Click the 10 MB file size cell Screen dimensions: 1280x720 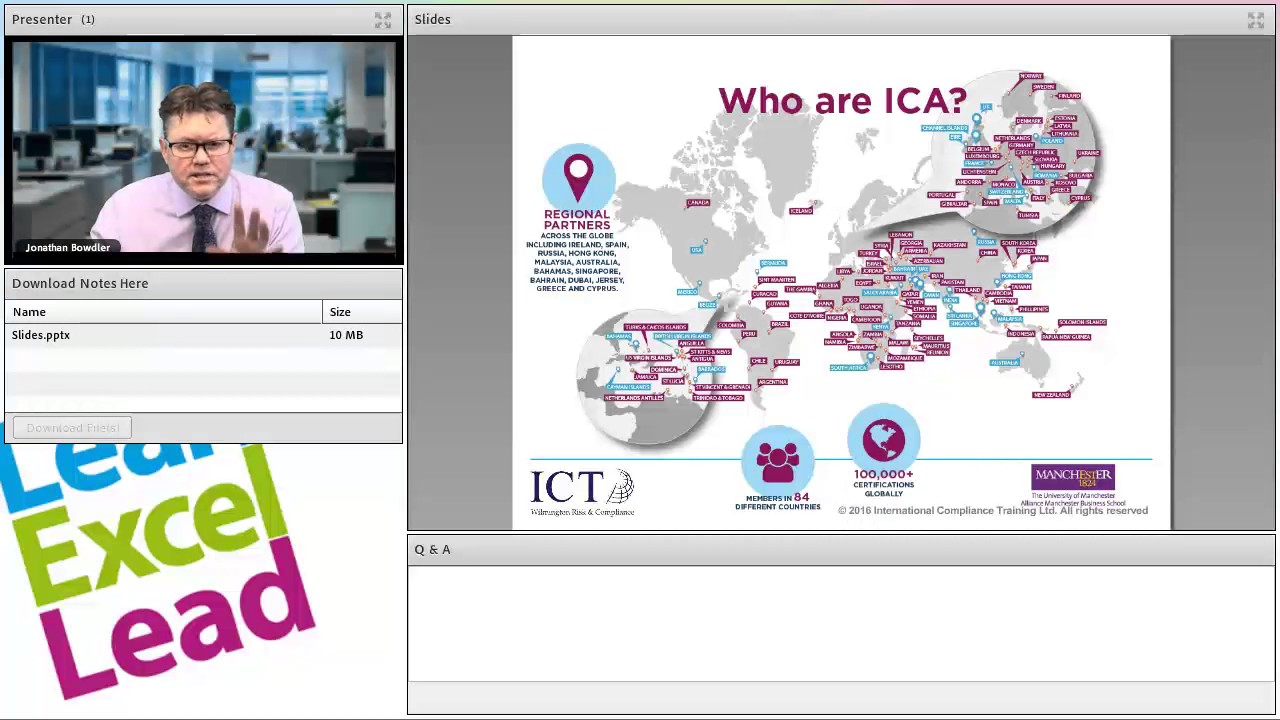click(x=346, y=335)
